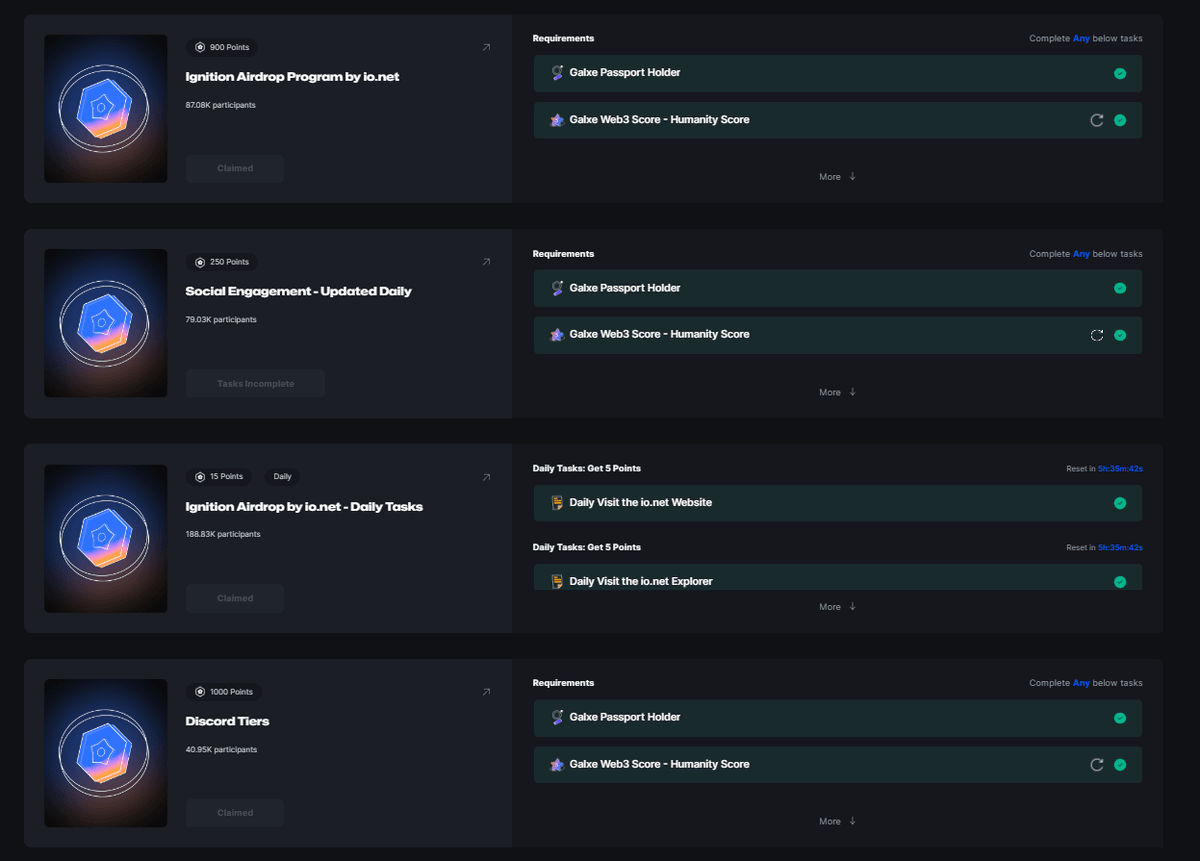
Task: Select Ignition Airdrop Program NFT thumbnail
Action: click(106, 108)
